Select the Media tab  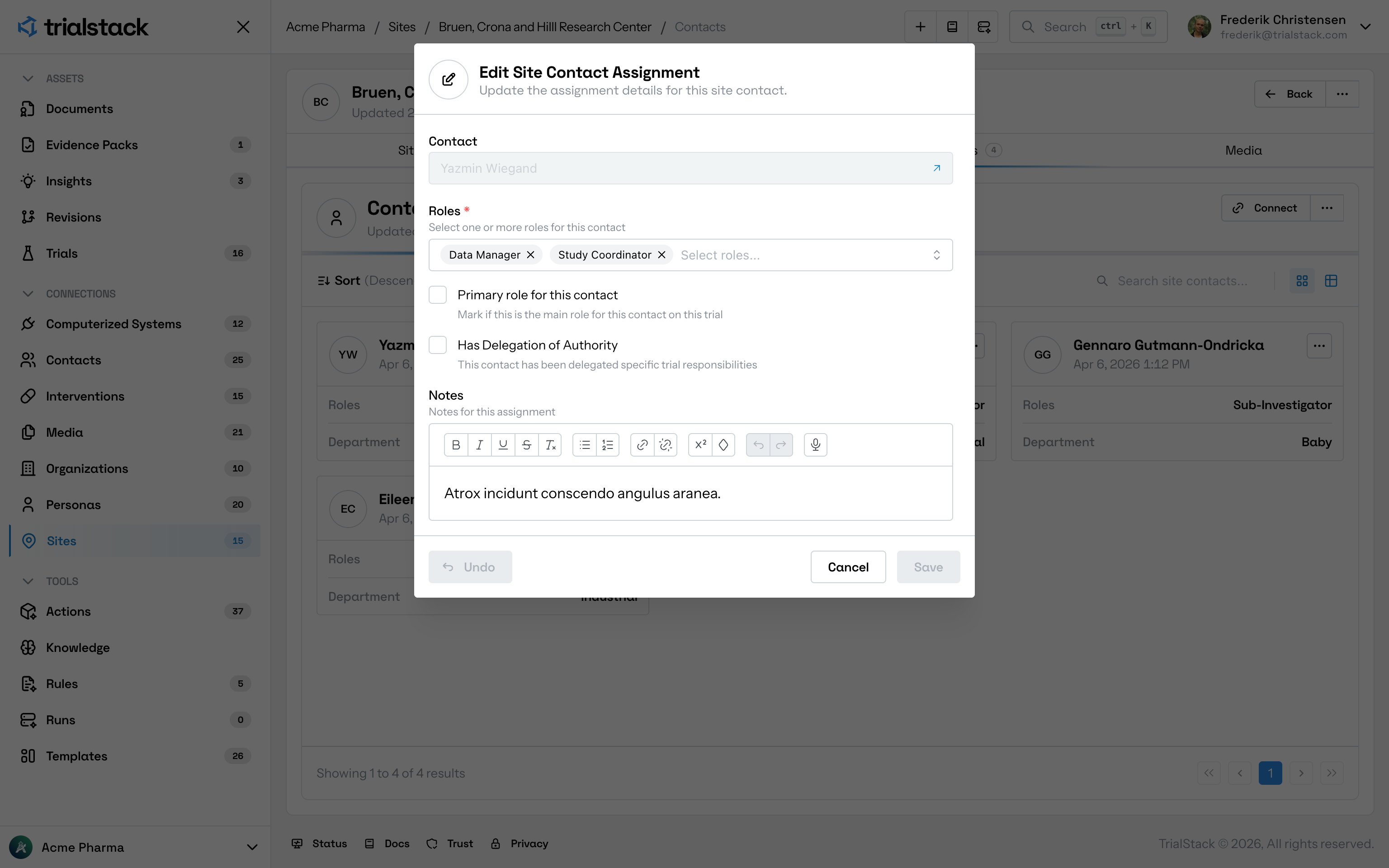click(1243, 151)
